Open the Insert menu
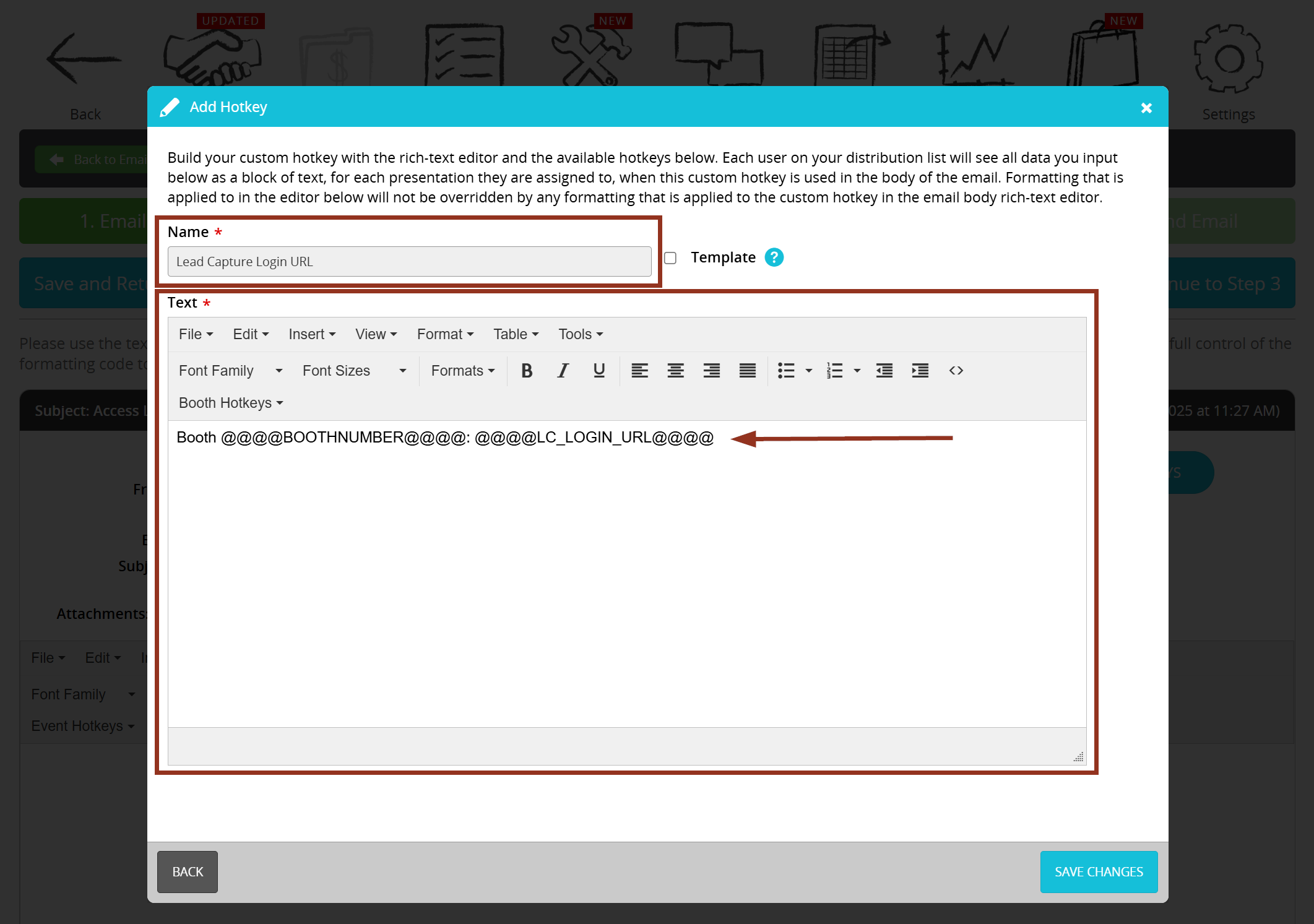 click(x=311, y=334)
